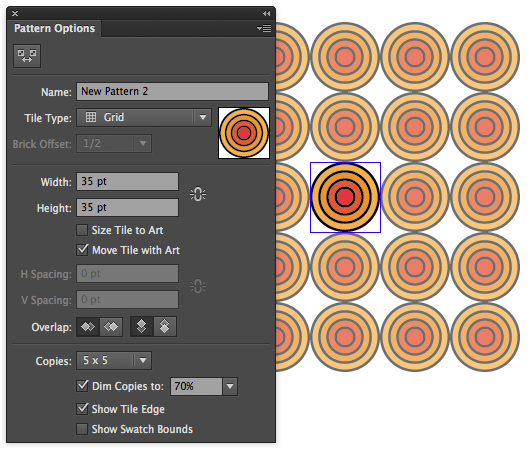Click the pattern tile preview thumbnail
The height and width of the screenshot is (449, 531).
tap(244, 133)
